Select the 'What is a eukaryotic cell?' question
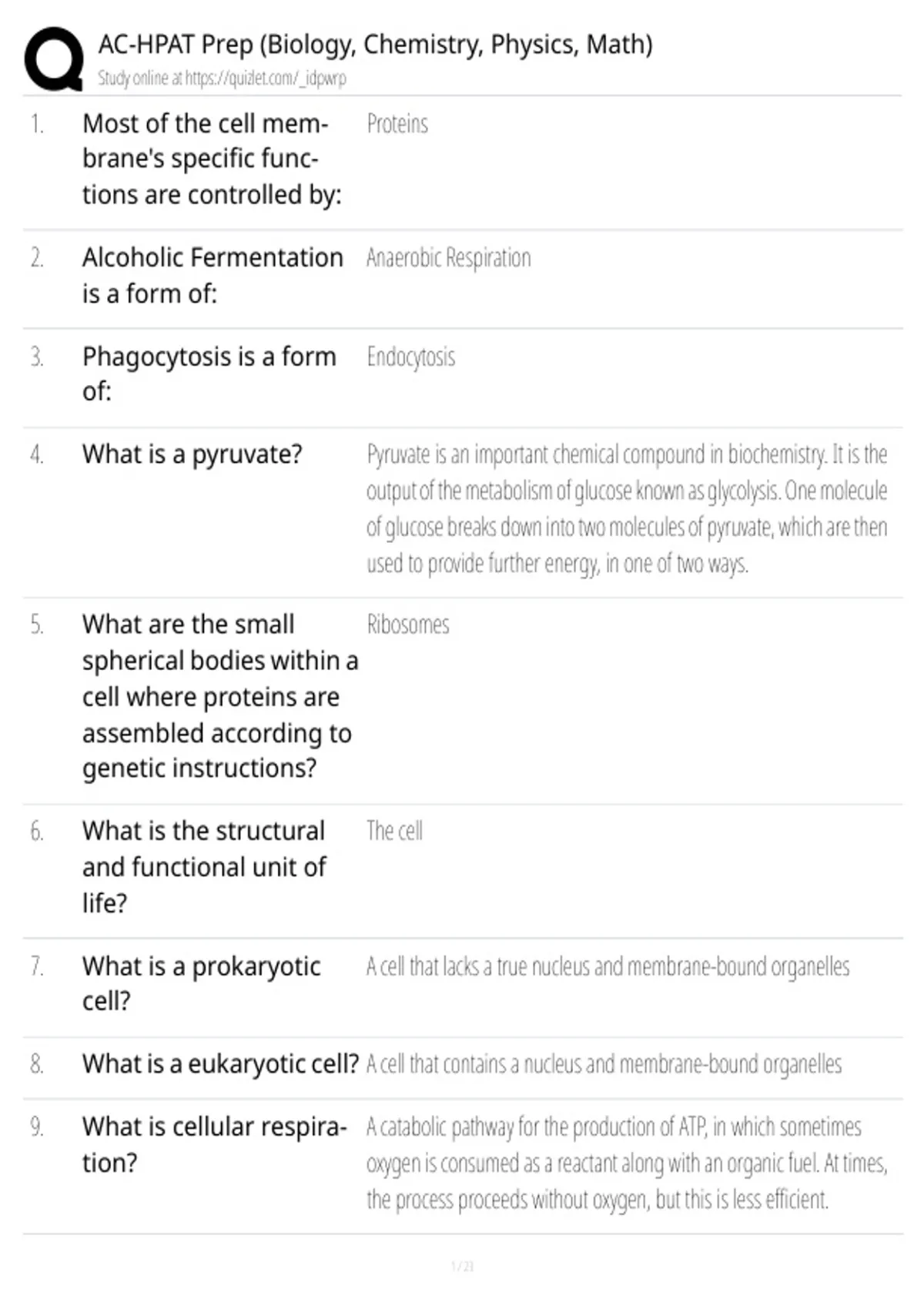This screenshot has width=924, height=1309. pos(220,1064)
